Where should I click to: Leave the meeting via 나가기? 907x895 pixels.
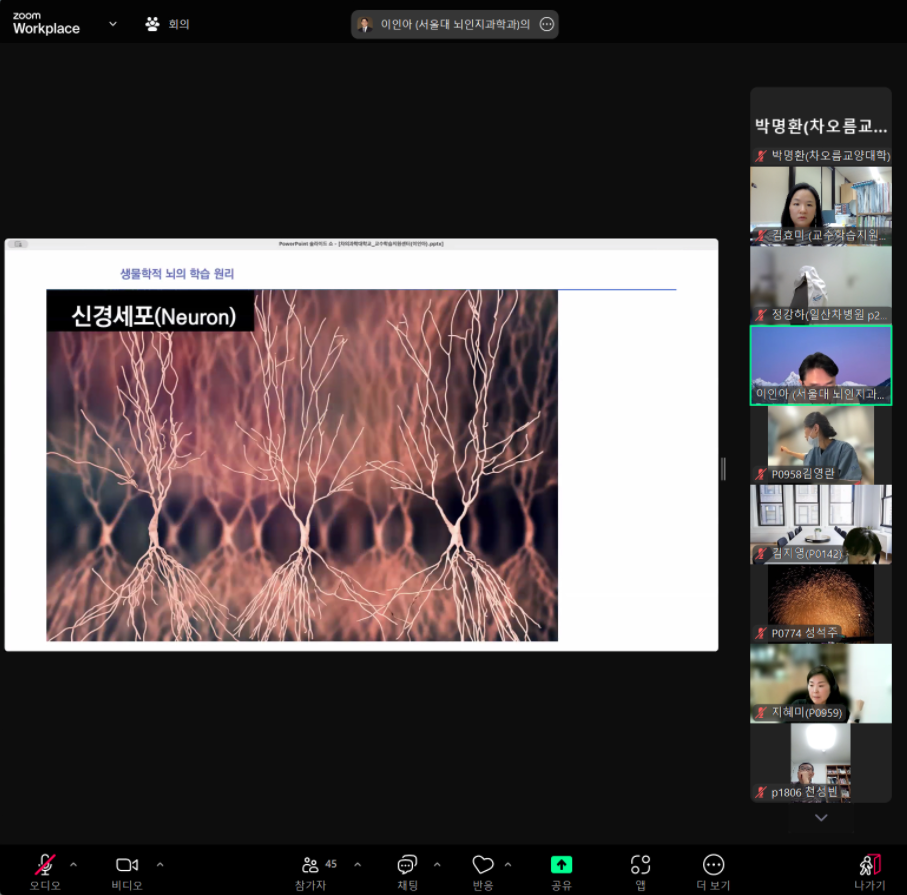[869, 865]
